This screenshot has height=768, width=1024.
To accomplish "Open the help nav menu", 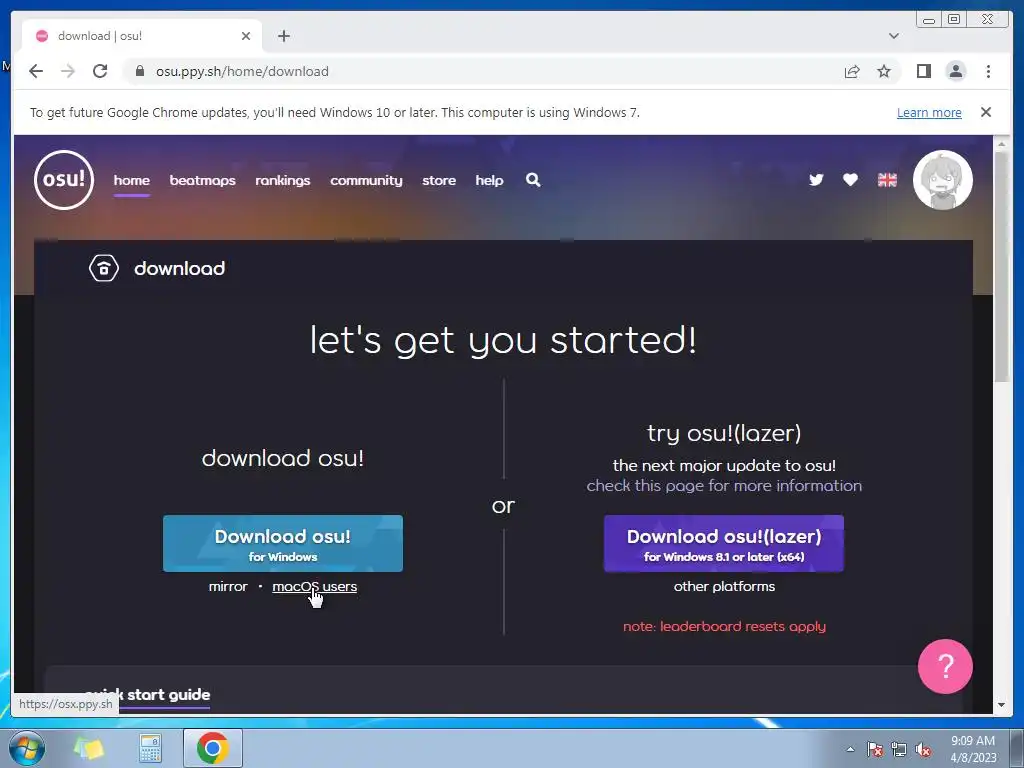I will coord(489,180).
